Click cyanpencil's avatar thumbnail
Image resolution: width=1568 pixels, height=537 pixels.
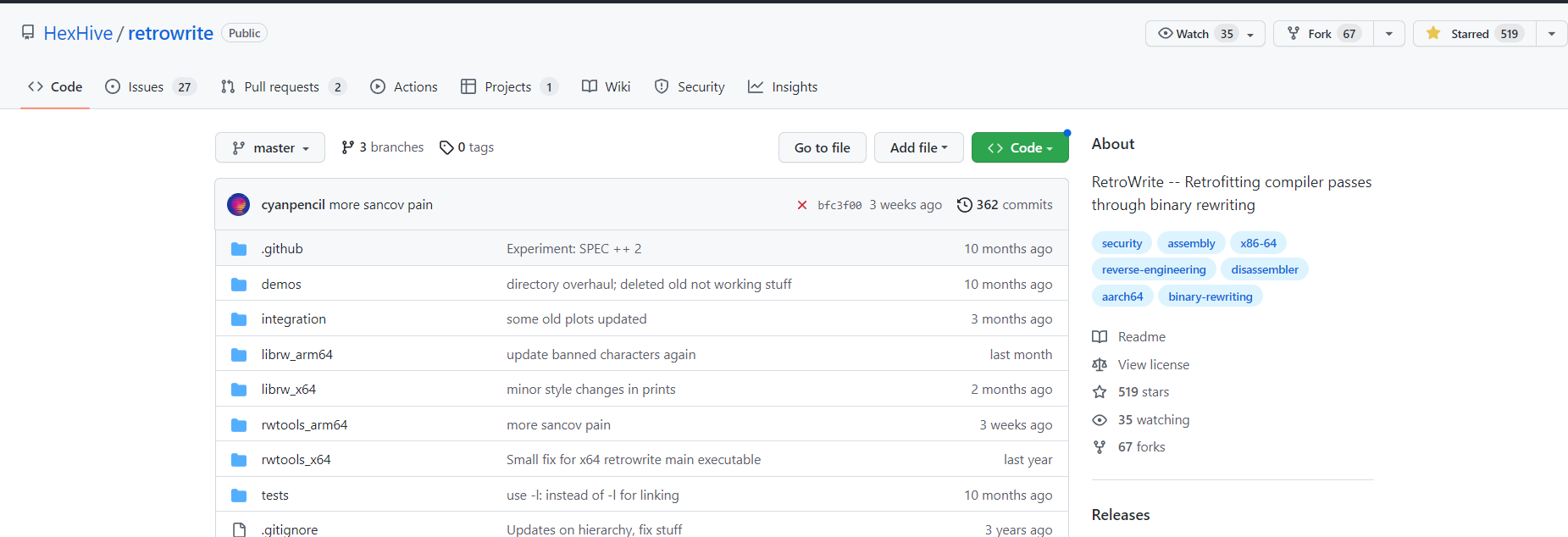[239, 204]
